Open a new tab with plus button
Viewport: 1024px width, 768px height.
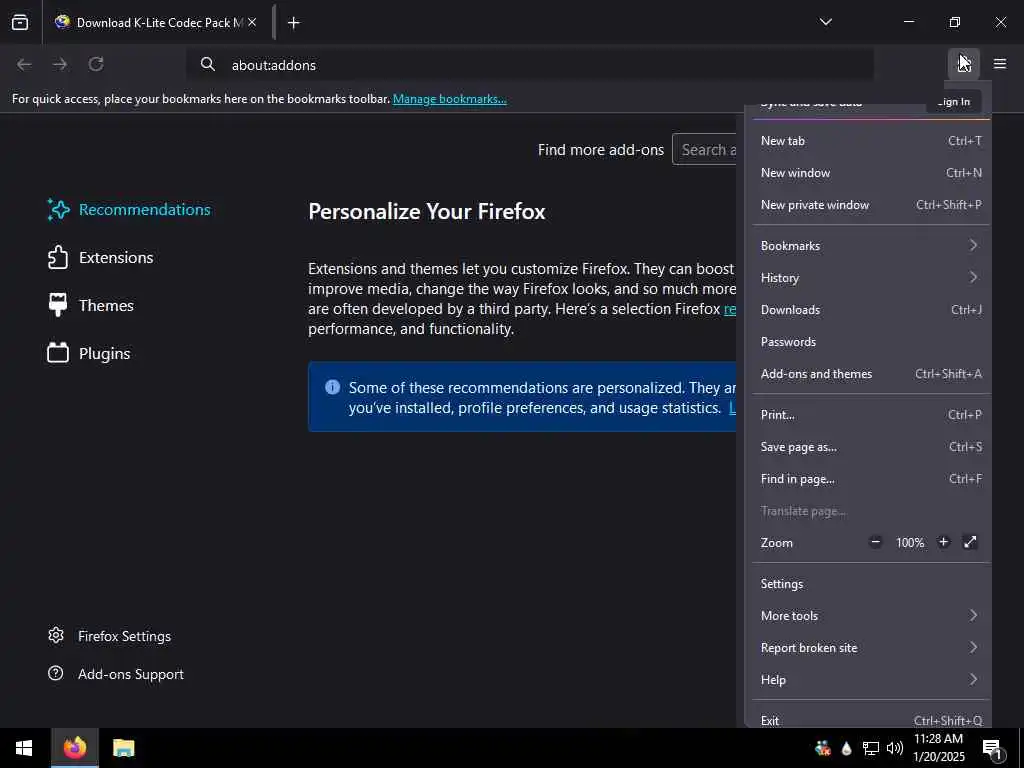pos(294,23)
